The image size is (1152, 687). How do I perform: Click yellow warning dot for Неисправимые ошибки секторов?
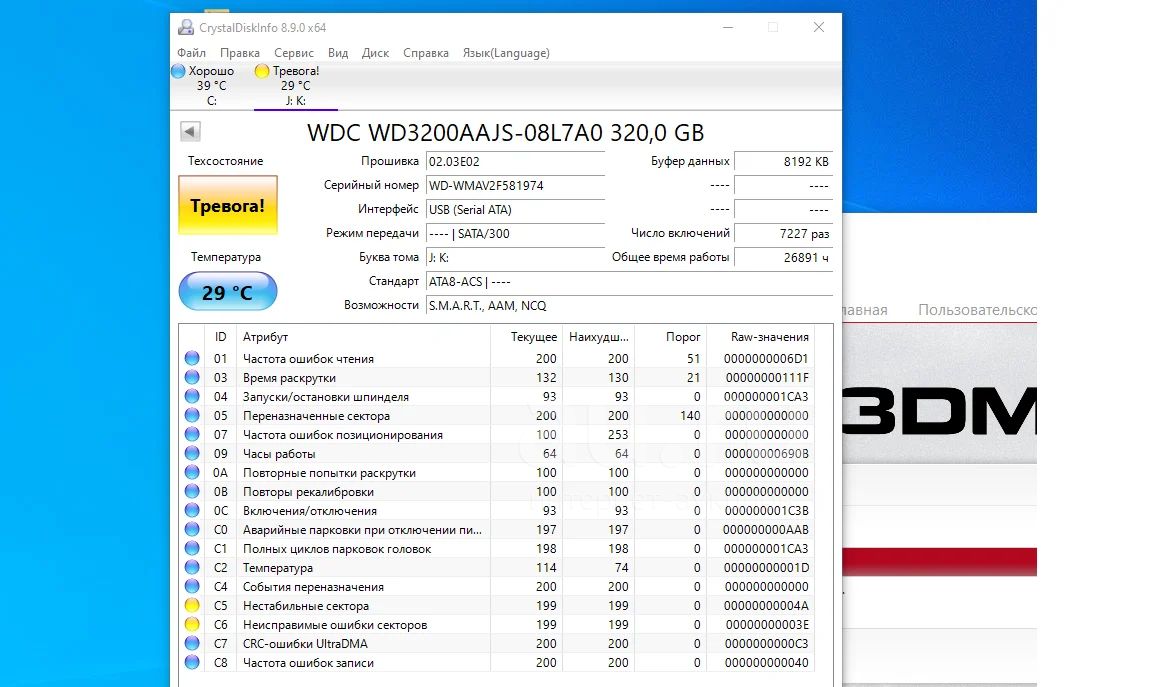tap(192, 625)
